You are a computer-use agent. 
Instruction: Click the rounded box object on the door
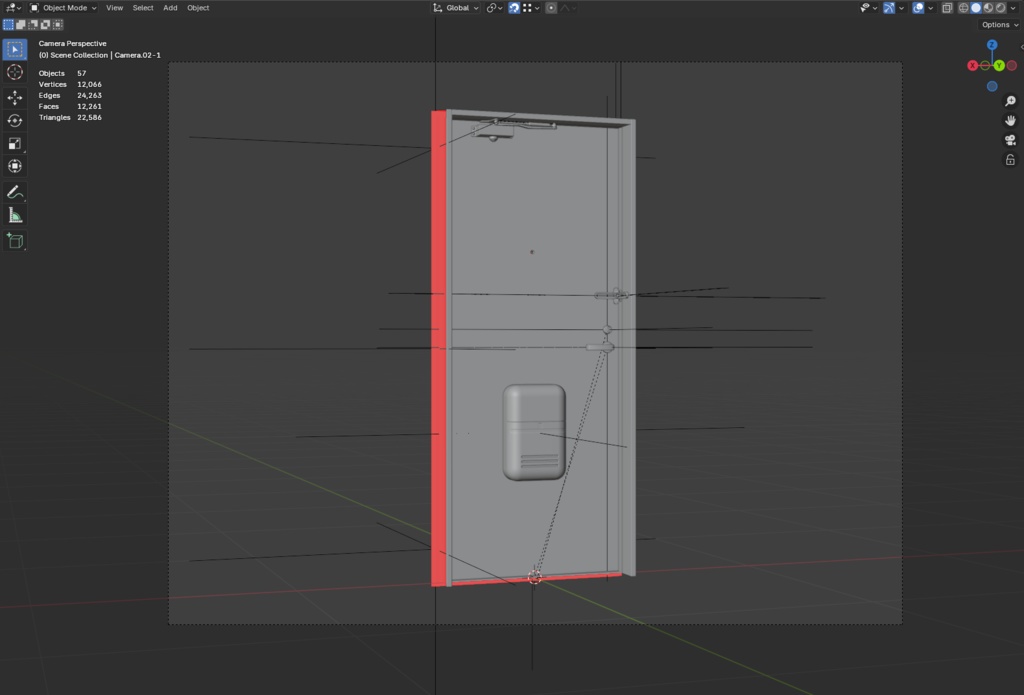pyautogui.click(x=534, y=432)
